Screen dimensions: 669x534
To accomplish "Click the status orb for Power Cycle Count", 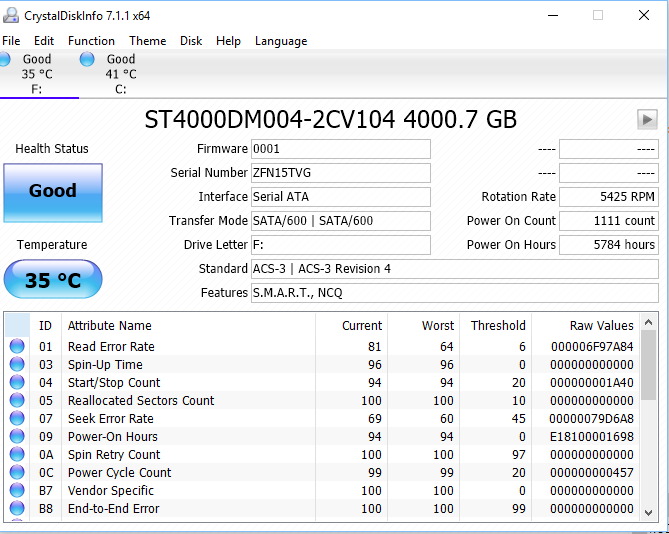I will click(x=17, y=473).
